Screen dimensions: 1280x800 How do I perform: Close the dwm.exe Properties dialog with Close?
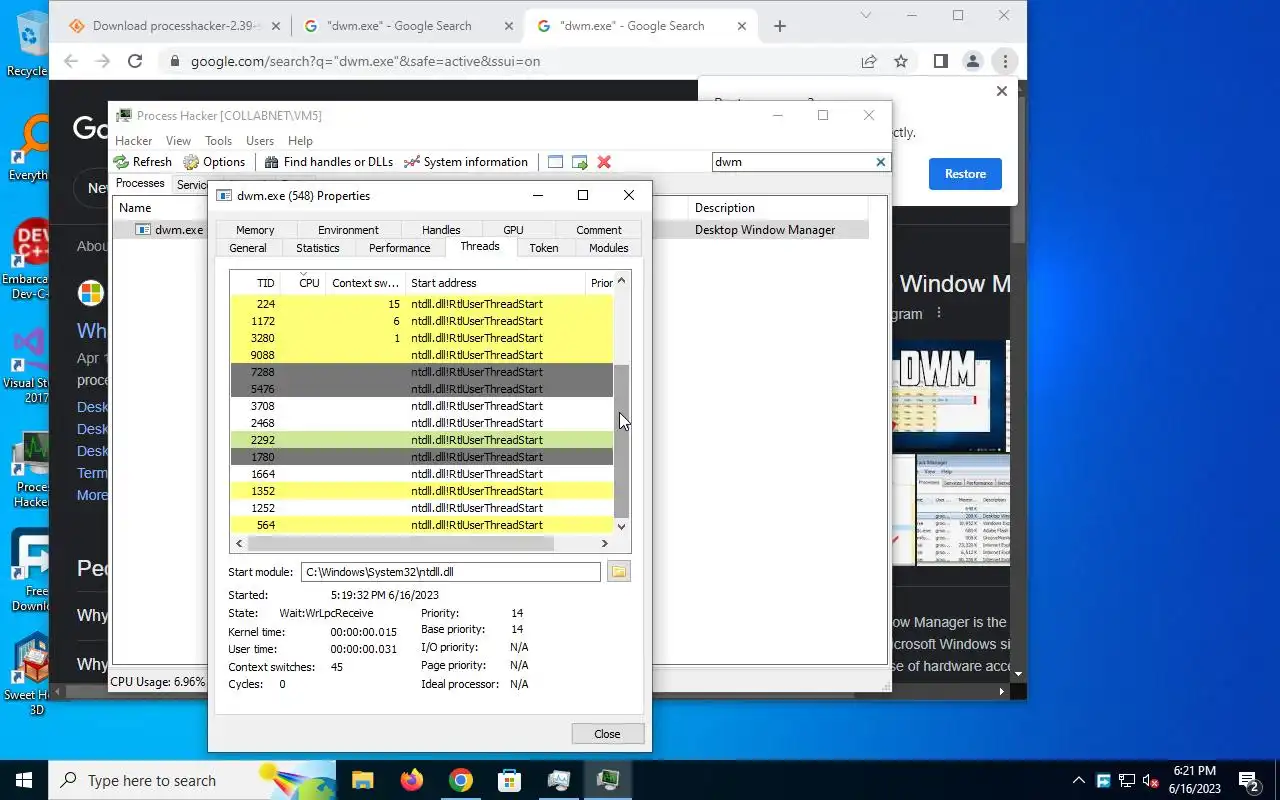tap(607, 734)
